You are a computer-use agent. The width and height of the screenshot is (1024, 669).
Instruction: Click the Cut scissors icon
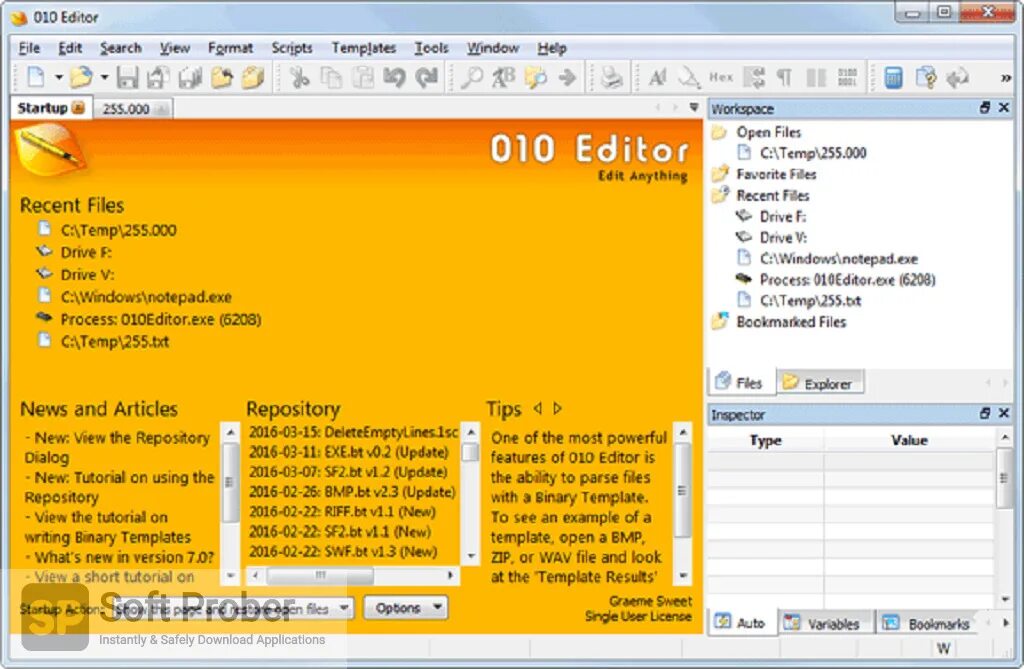[300, 78]
